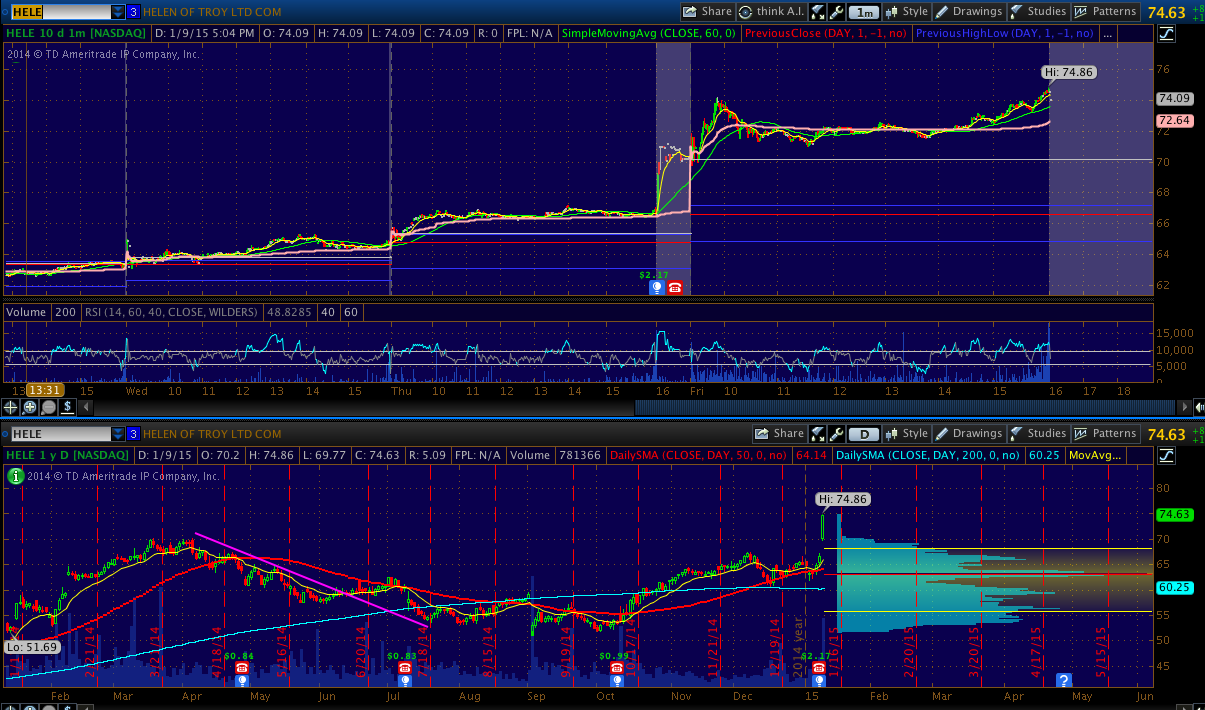Image resolution: width=1205 pixels, height=710 pixels.
Task: Open chart settings wrench in upper toolbar
Action: coord(836,12)
